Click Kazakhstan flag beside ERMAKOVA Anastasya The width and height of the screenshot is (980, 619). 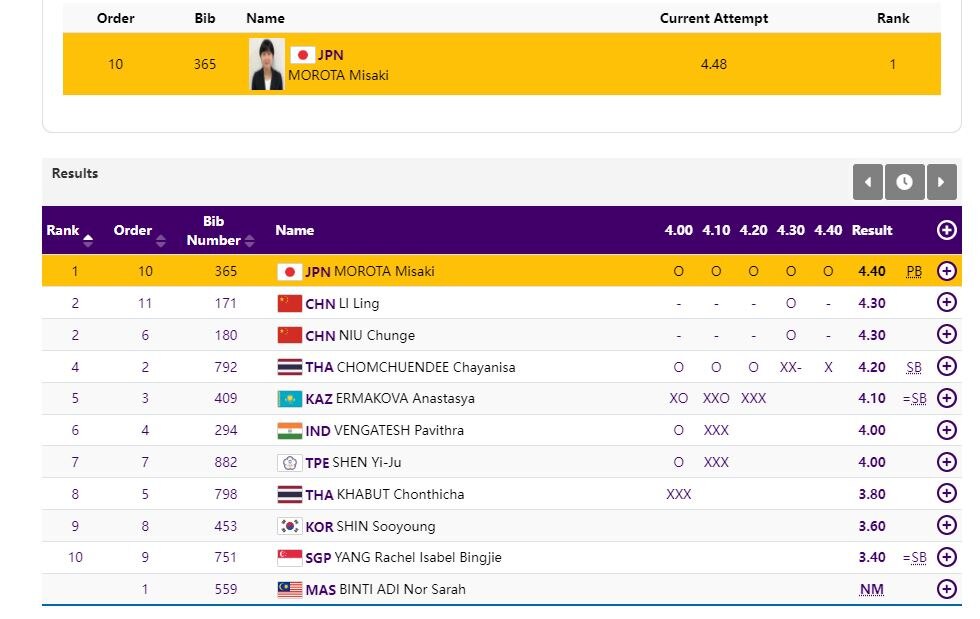tap(289, 399)
